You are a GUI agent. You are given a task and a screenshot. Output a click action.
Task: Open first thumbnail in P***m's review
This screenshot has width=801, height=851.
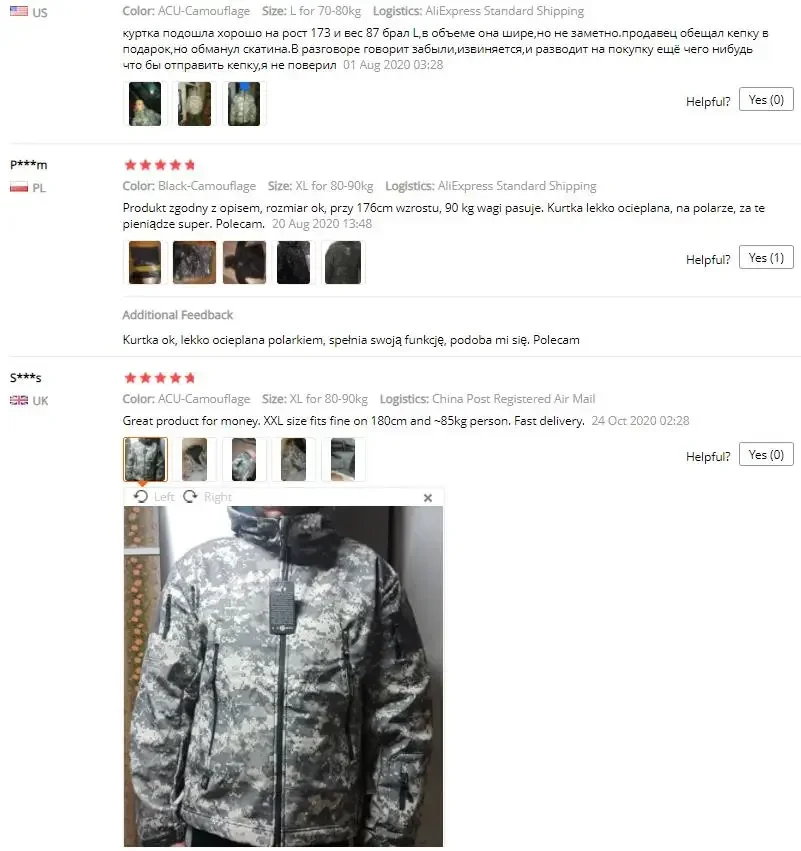tap(145, 262)
